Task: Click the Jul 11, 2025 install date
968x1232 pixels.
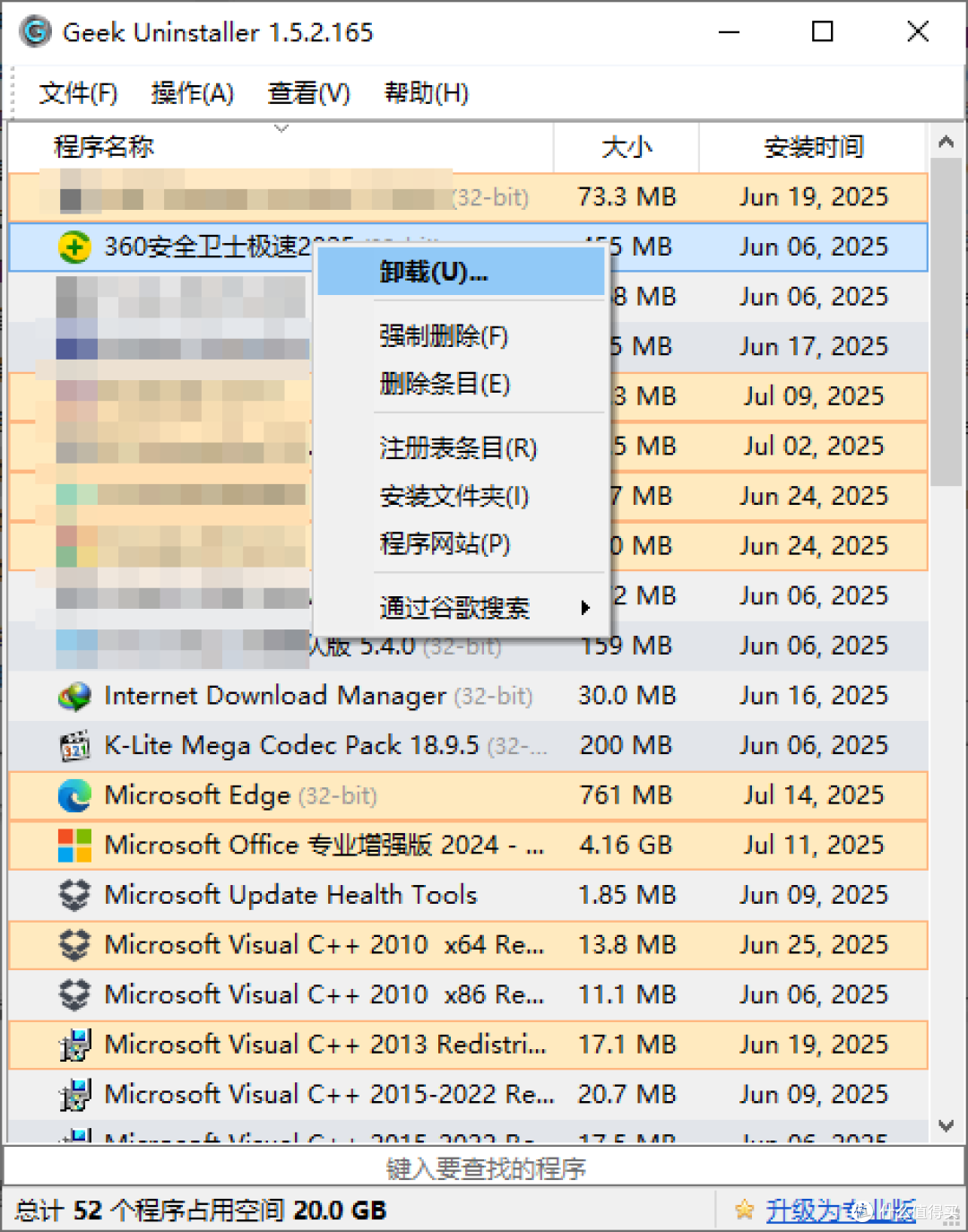Action: coord(814,845)
